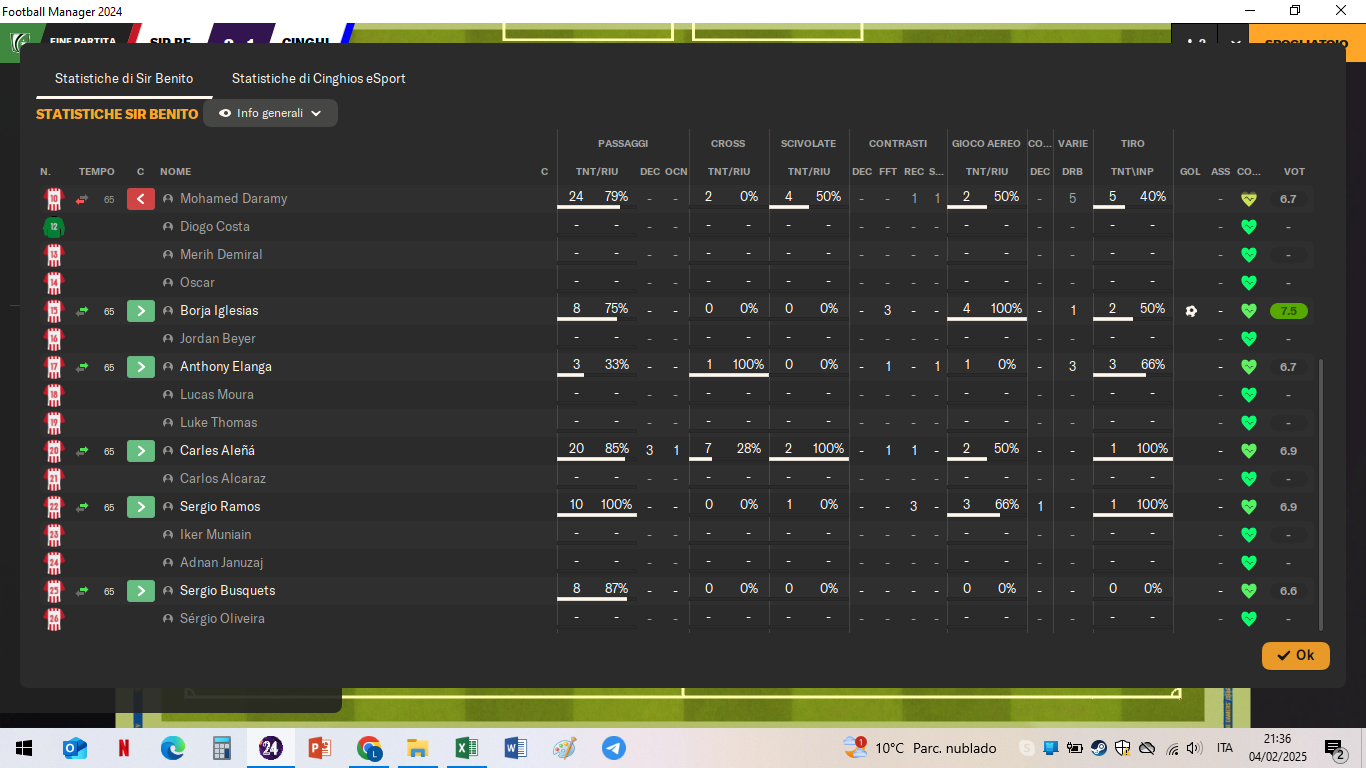Screen dimensions: 1366x768
Task: Click Sérgio Oliveira's number 26 shirt icon
Action: [x=54, y=619]
